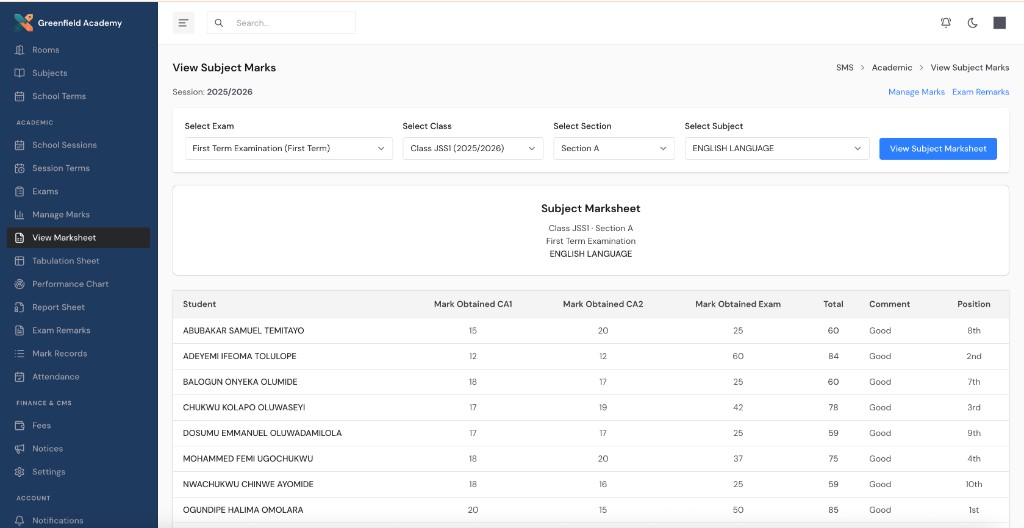Click ABUBAKAR SAMUEL TEMITAYO student name
This screenshot has width=1024, height=528.
(x=244, y=331)
